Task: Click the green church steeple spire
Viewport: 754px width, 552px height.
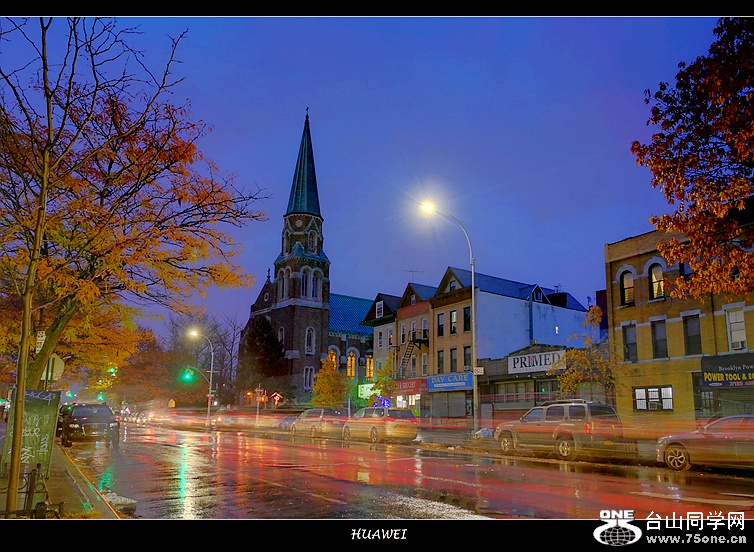Action: 304,170
